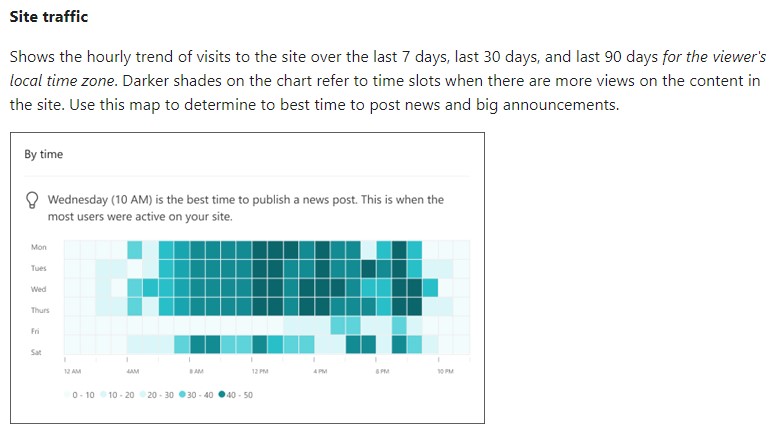
Task: Click the By time chart title
Action: pos(44,155)
